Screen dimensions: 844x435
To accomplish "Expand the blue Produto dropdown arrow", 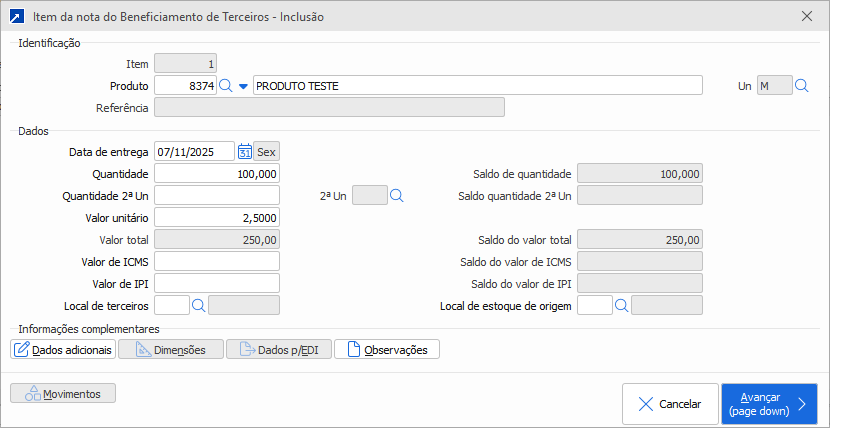I will (243, 86).
